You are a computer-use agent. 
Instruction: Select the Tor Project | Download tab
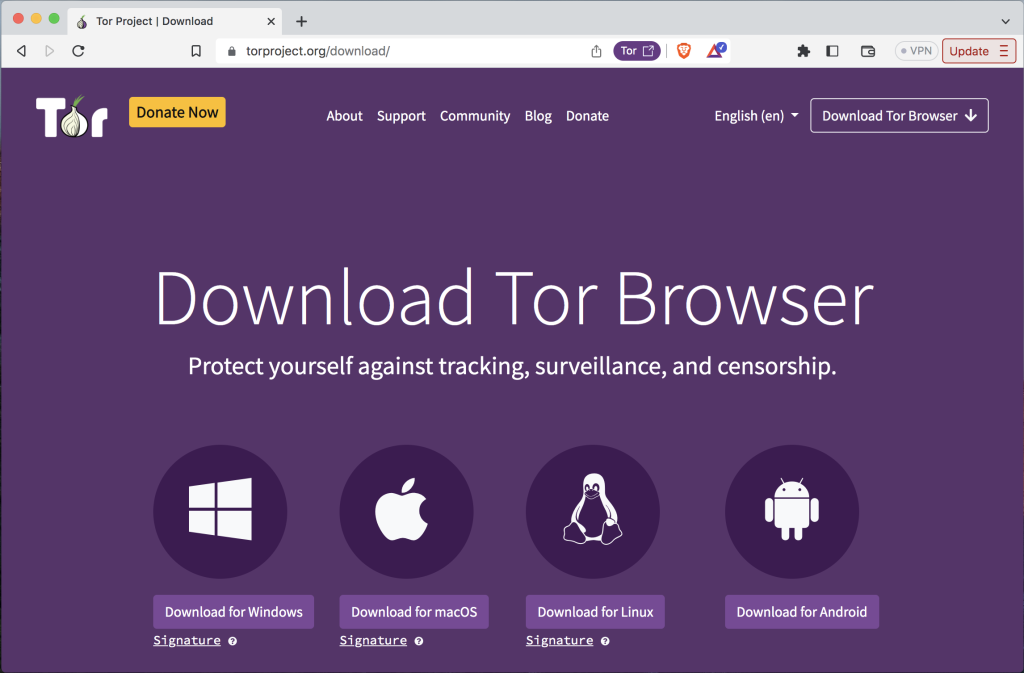(x=175, y=22)
